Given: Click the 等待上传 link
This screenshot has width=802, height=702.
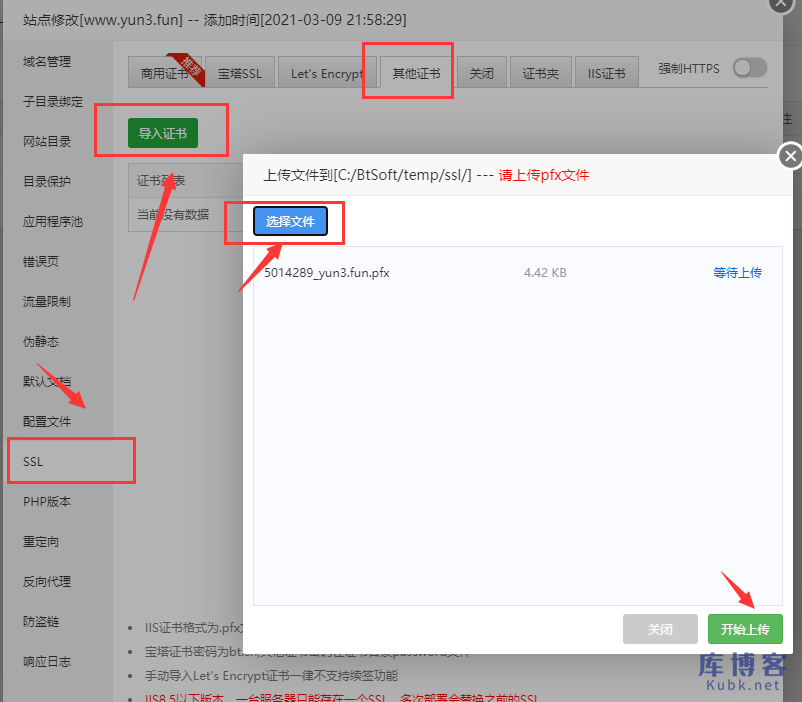Looking at the screenshot, I should pyautogui.click(x=738, y=271).
